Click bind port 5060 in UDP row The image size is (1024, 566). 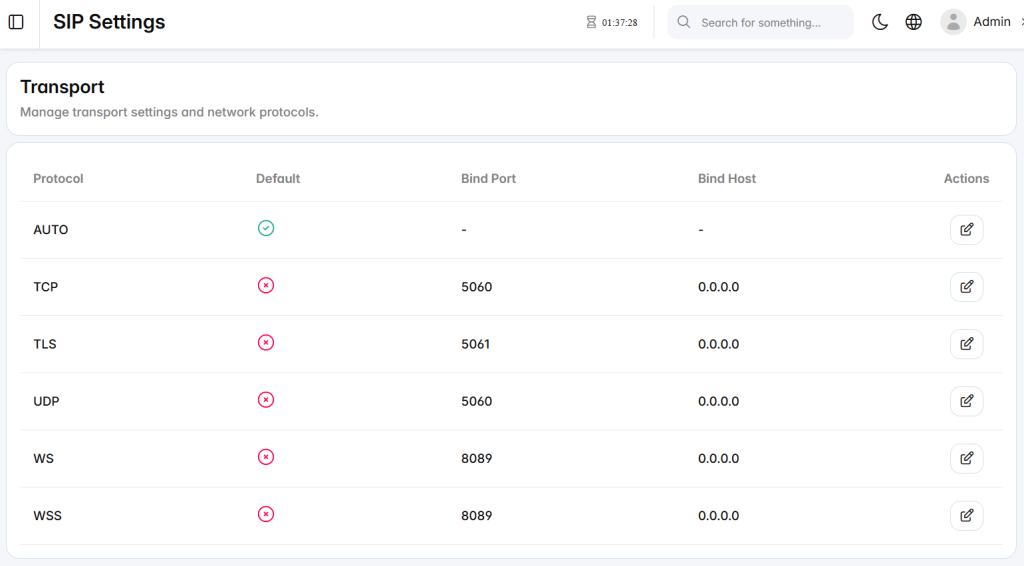point(477,401)
